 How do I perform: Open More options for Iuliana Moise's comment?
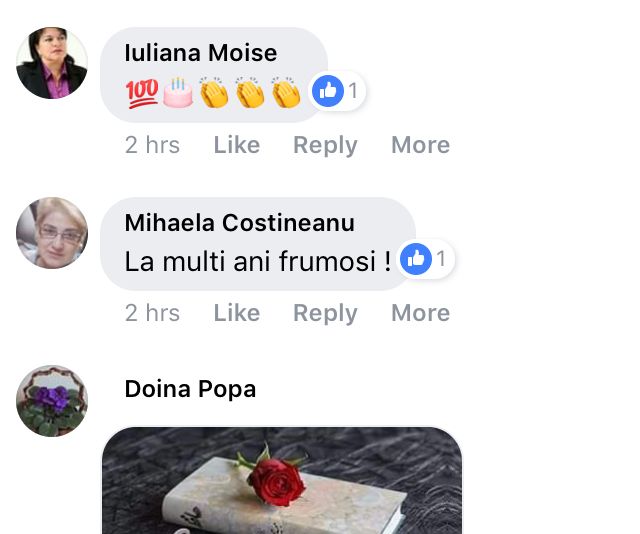[420, 145]
